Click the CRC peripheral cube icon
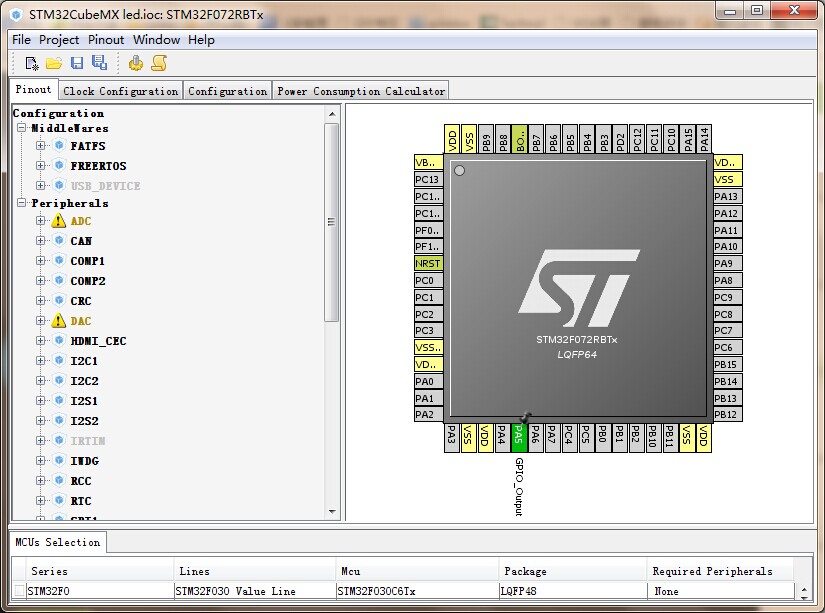The height and width of the screenshot is (613, 825). click(x=59, y=300)
